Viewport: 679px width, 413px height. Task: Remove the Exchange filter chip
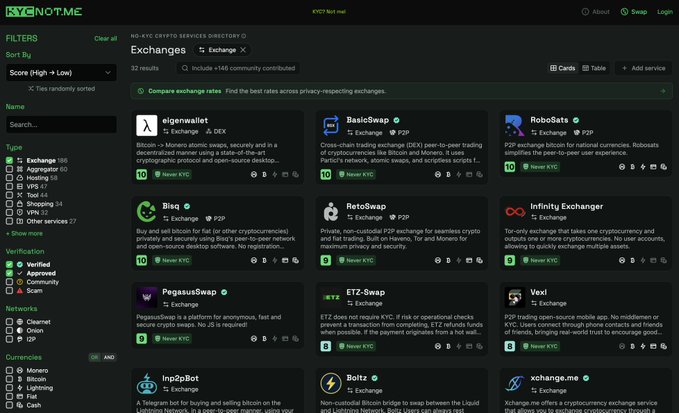pos(243,50)
